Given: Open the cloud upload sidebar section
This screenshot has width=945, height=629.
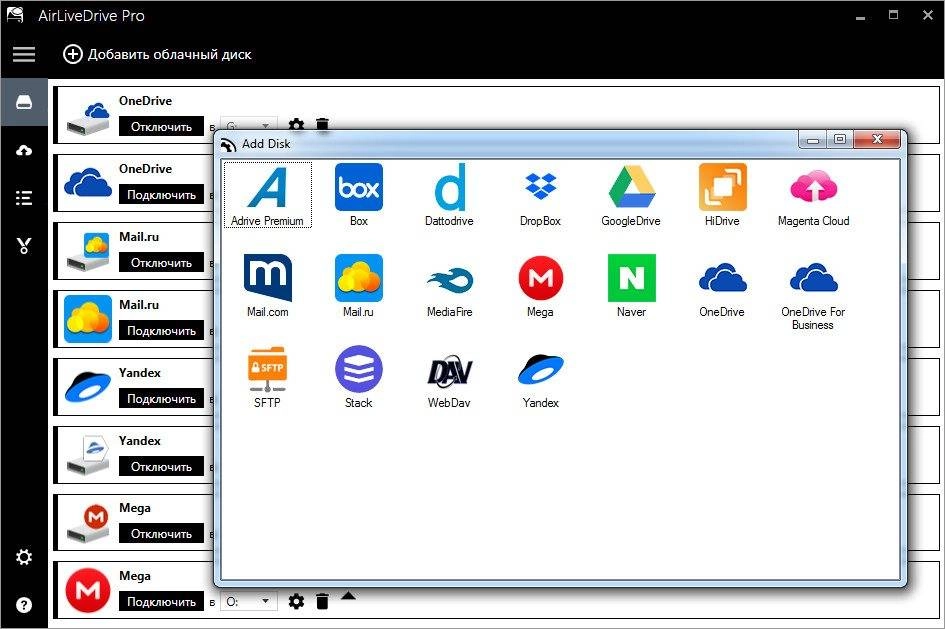Looking at the screenshot, I should [24, 150].
